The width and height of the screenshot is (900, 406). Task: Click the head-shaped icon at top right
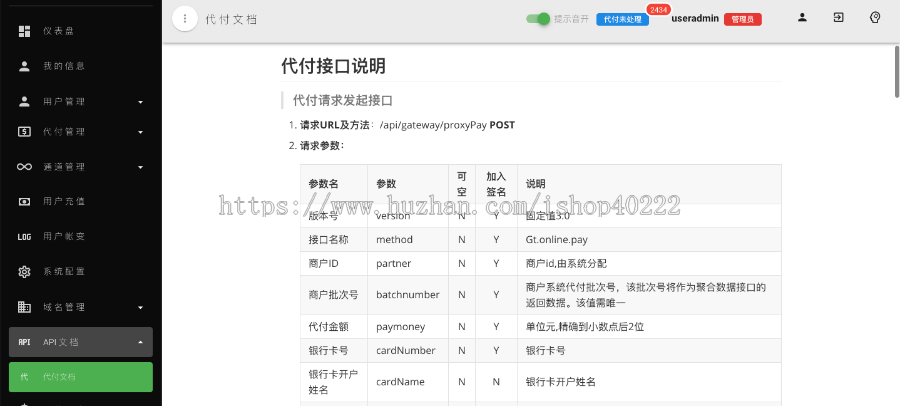point(875,18)
